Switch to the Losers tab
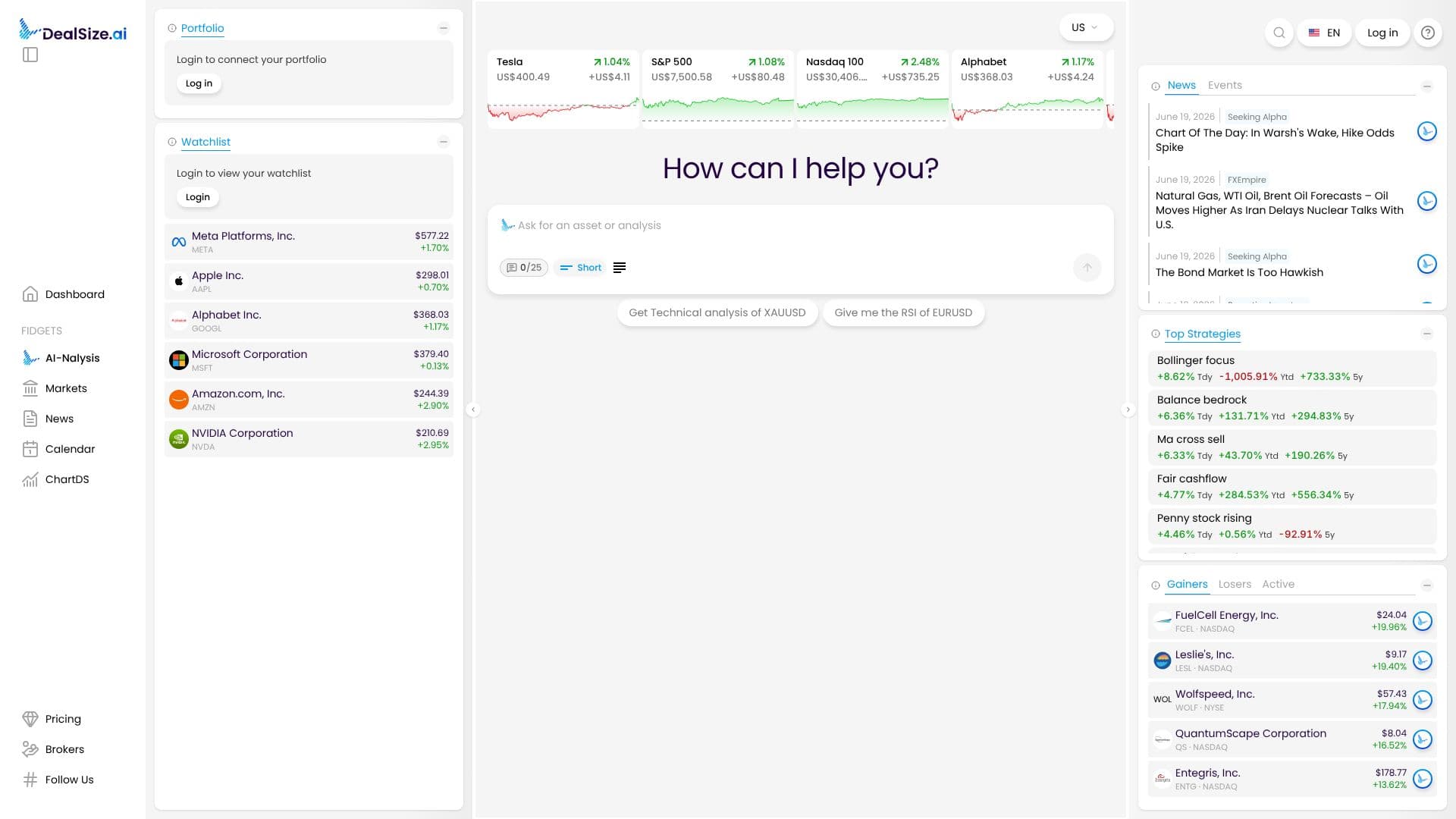The height and width of the screenshot is (819, 1456). (1235, 584)
